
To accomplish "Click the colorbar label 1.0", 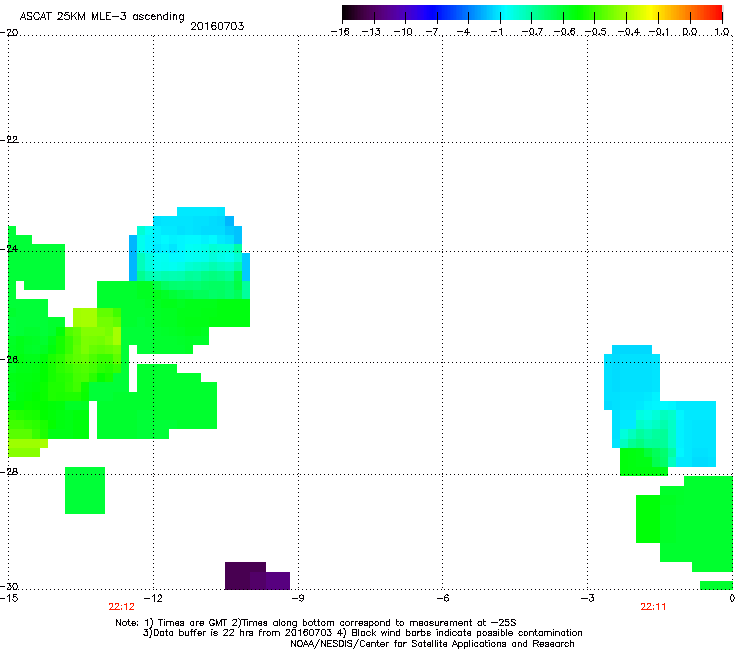I will tap(722, 32).
